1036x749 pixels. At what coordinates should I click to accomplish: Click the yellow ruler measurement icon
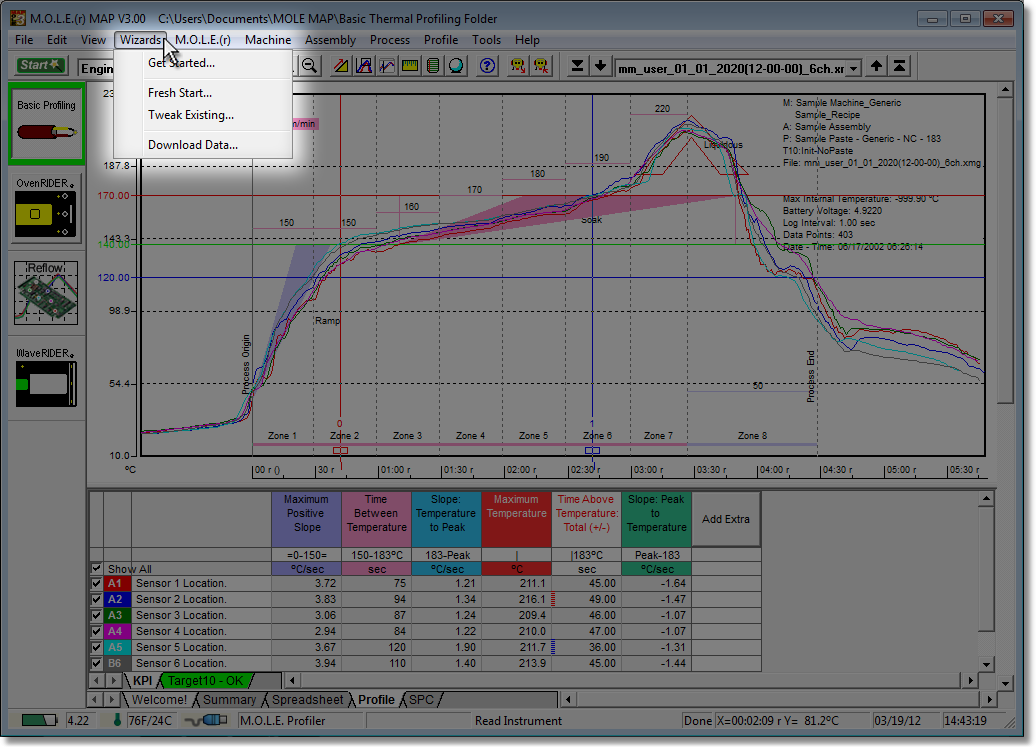point(410,66)
